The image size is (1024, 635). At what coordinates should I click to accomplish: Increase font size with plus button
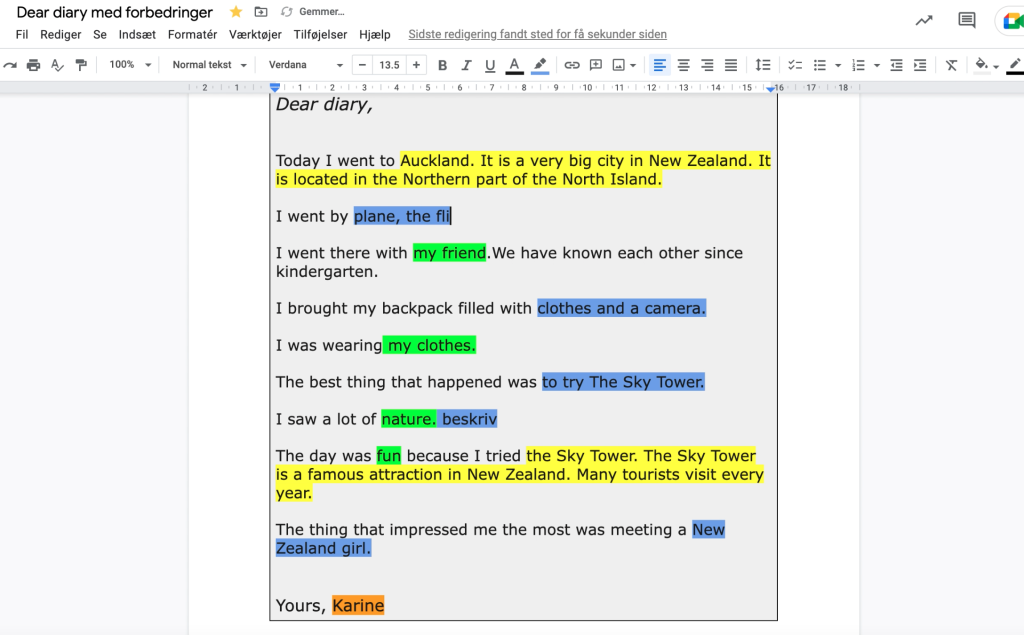(416, 65)
